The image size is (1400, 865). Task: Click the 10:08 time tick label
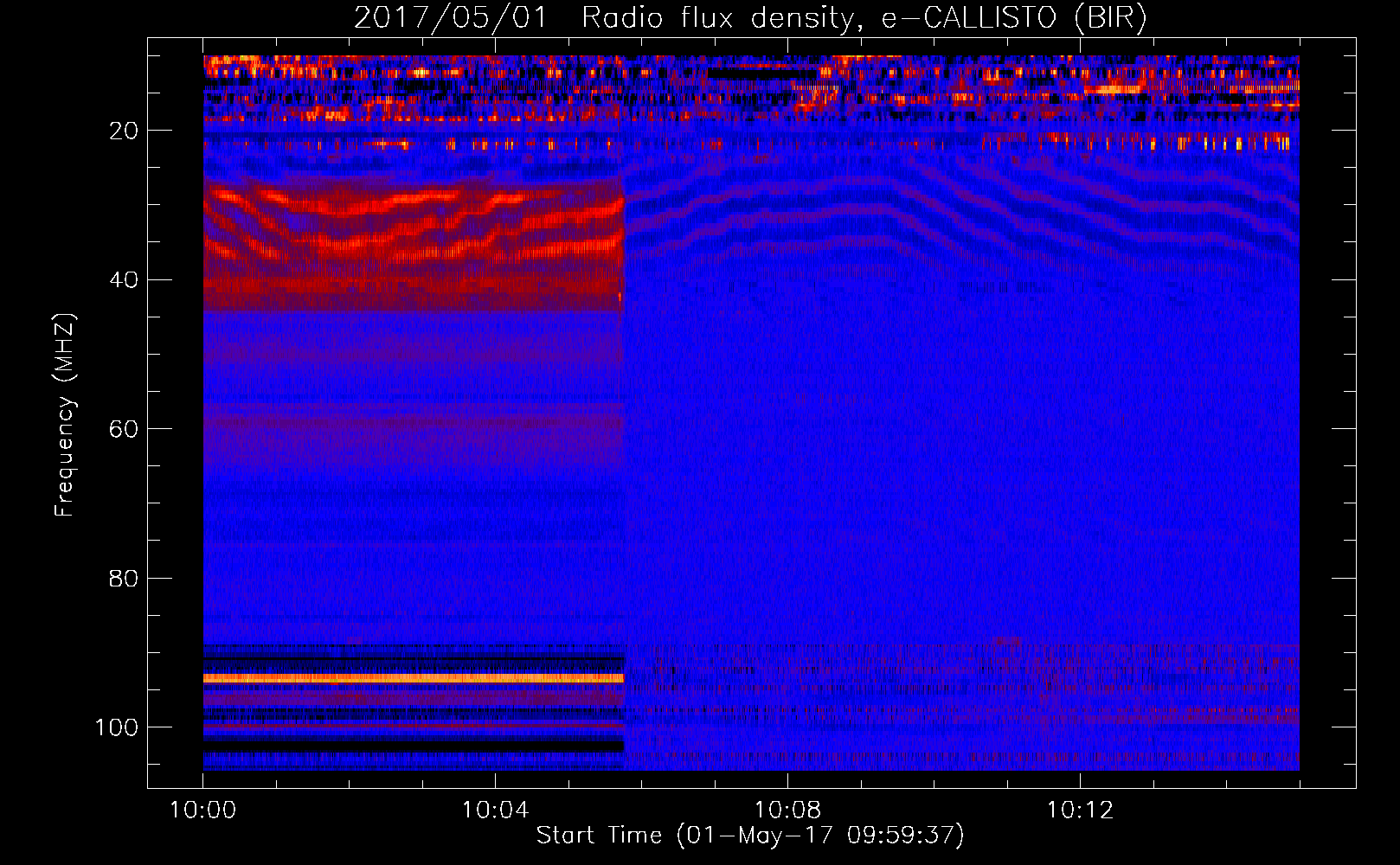pos(787,811)
